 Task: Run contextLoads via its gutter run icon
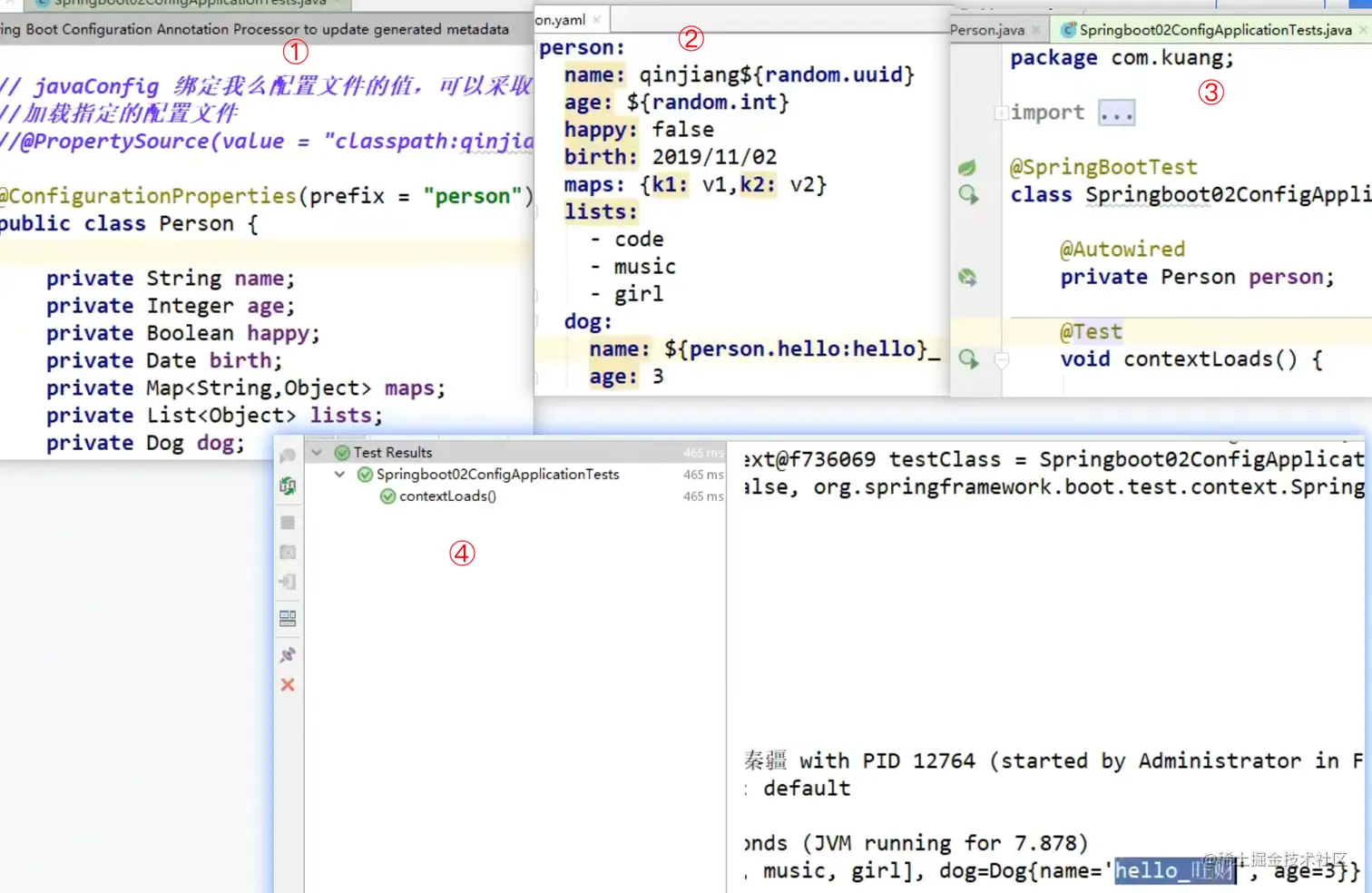(x=968, y=359)
